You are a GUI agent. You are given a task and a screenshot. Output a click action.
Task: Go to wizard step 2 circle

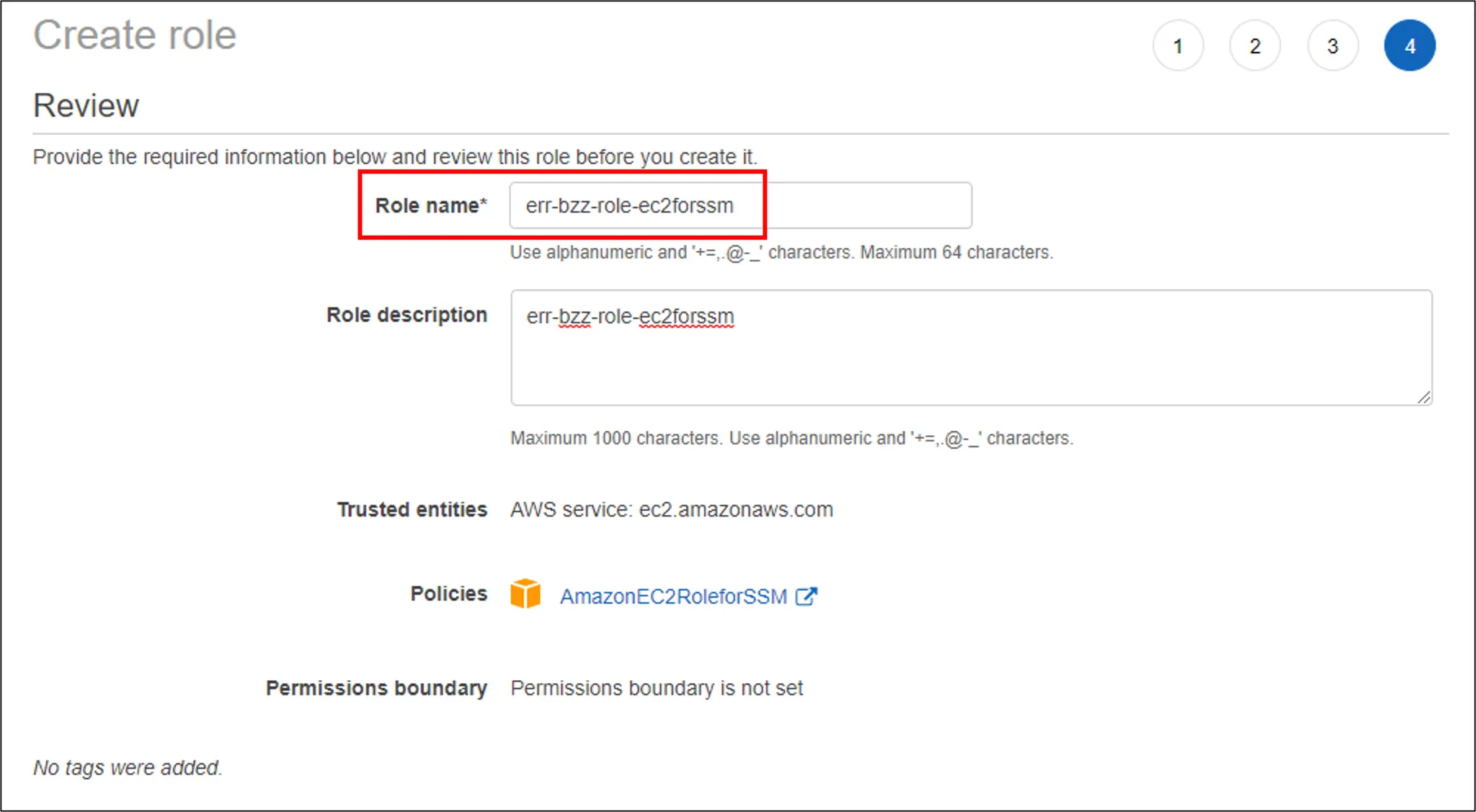1255,46
